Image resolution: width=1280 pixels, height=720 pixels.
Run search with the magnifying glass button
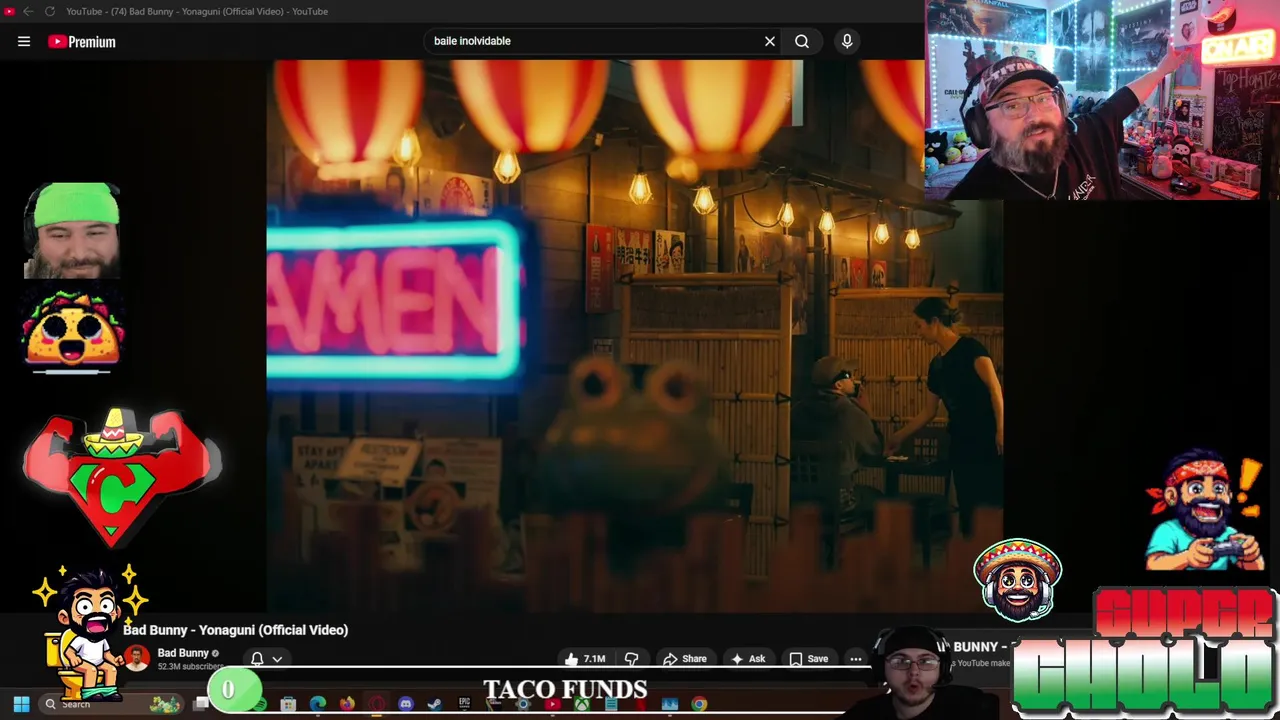tap(802, 41)
